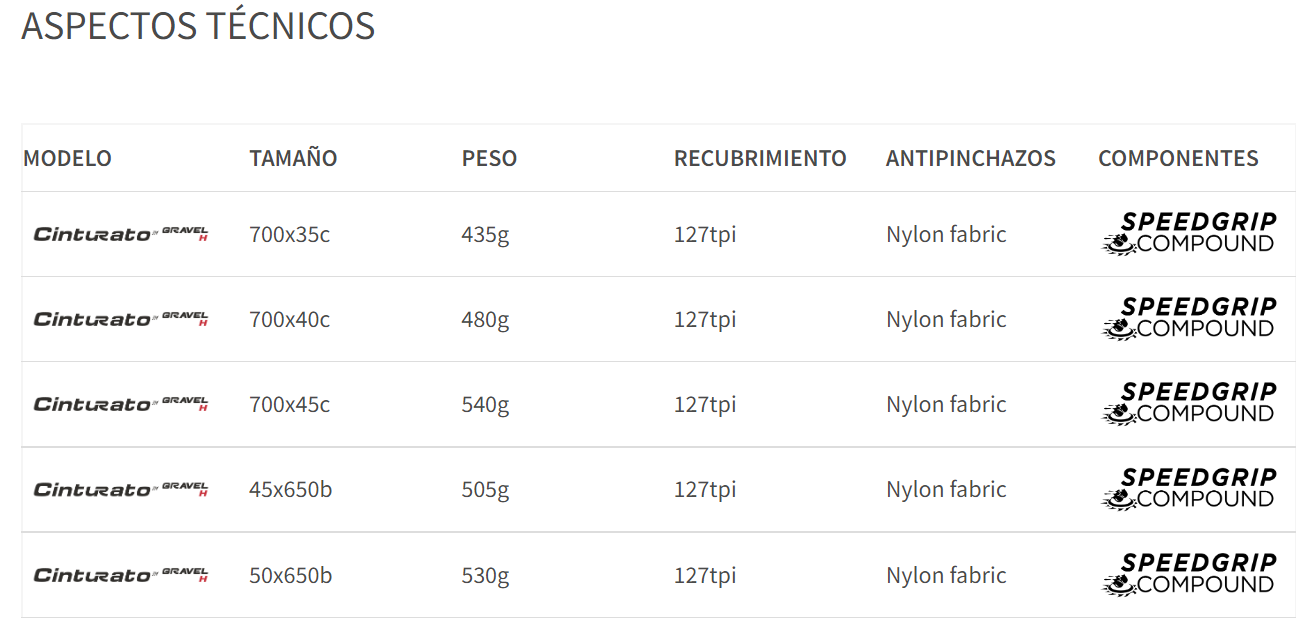The image size is (1314, 641).
Task: Click the Cinturato Gravel H logo for 45x650b
Action: pos(121,489)
